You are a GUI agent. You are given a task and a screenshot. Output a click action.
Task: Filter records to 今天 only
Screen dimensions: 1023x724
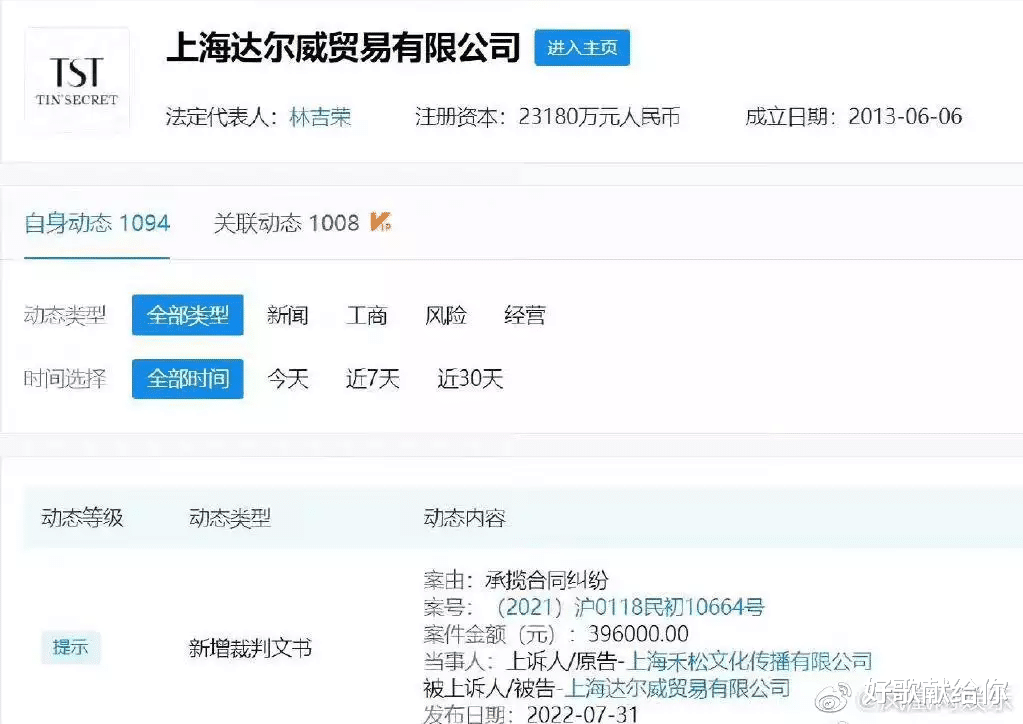pos(288,379)
